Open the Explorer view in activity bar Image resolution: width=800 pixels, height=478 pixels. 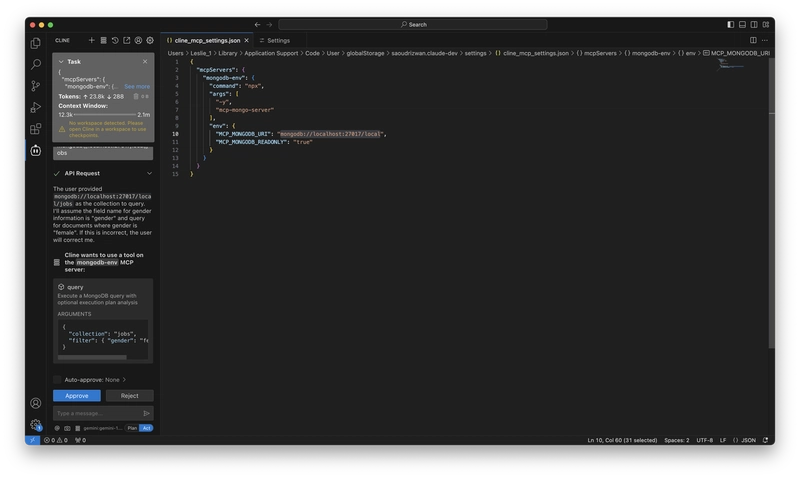click(x=36, y=43)
